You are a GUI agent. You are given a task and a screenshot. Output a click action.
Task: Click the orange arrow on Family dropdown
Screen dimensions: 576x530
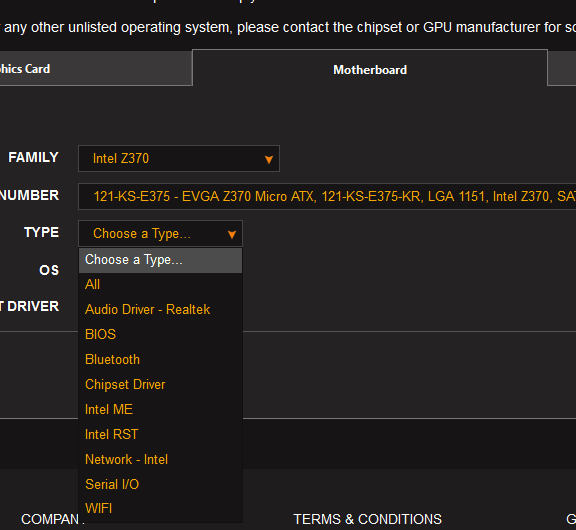pyautogui.click(x=269, y=159)
